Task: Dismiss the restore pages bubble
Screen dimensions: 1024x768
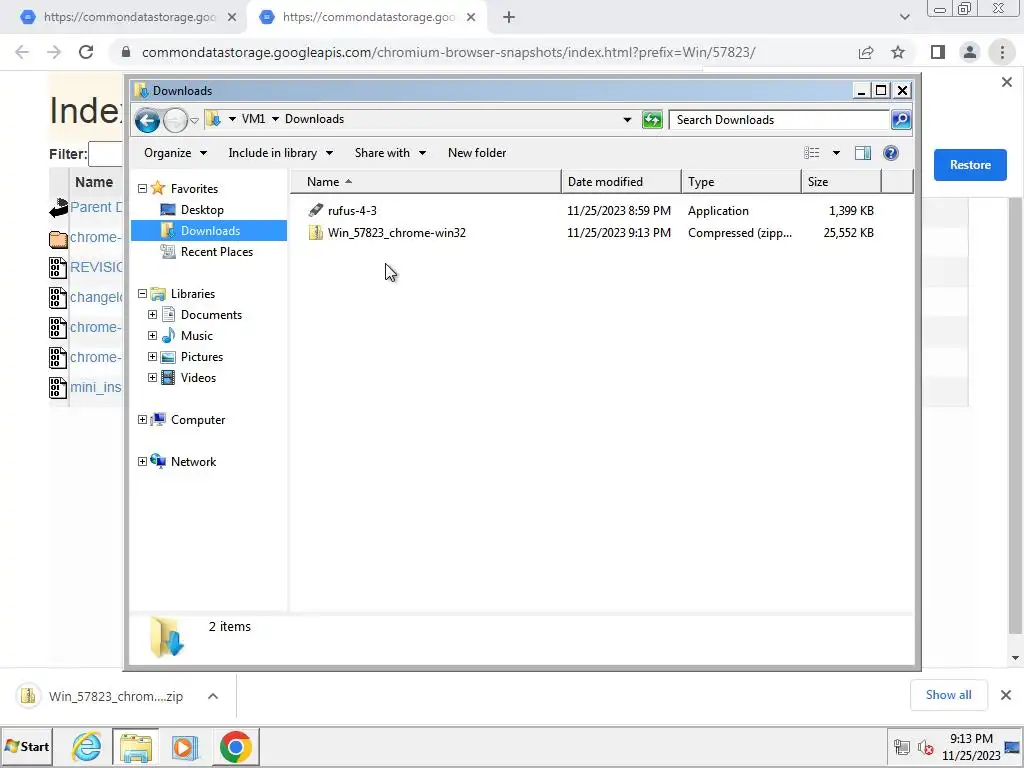Action: tap(1007, 82)
